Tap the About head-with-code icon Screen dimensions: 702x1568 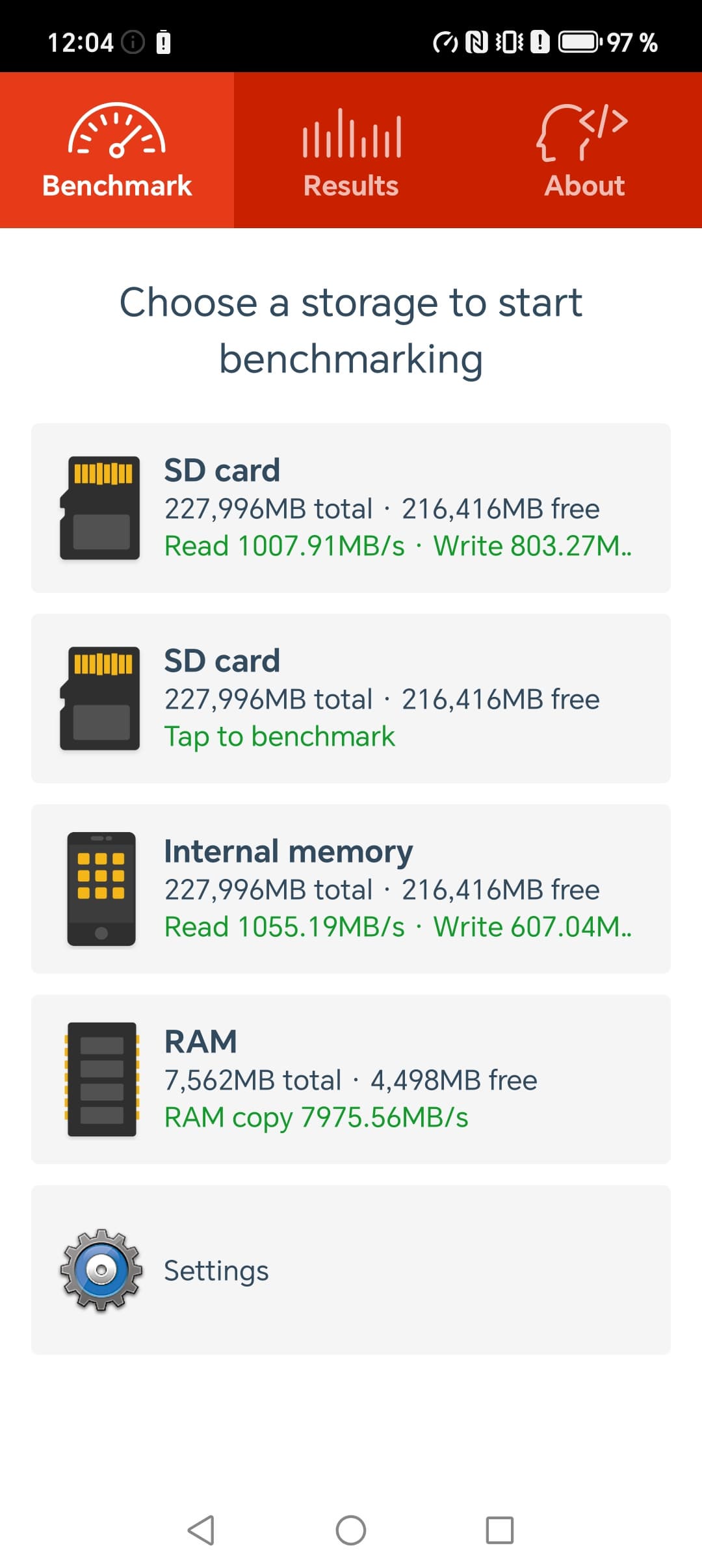[x=582, y=132]
